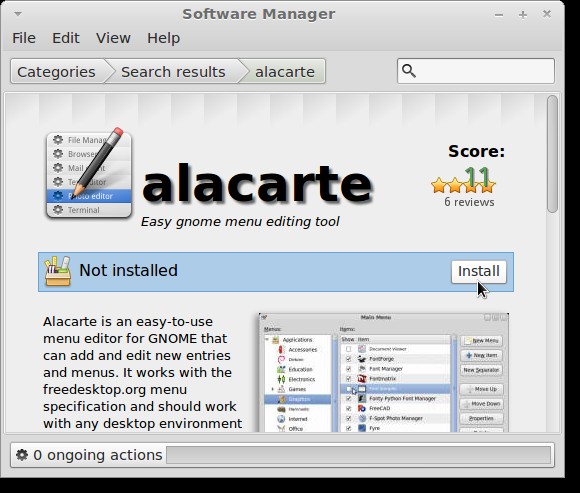Open the Edit menu
The width and height of the screenshot is (580, 493).
[x=65, y=38]
